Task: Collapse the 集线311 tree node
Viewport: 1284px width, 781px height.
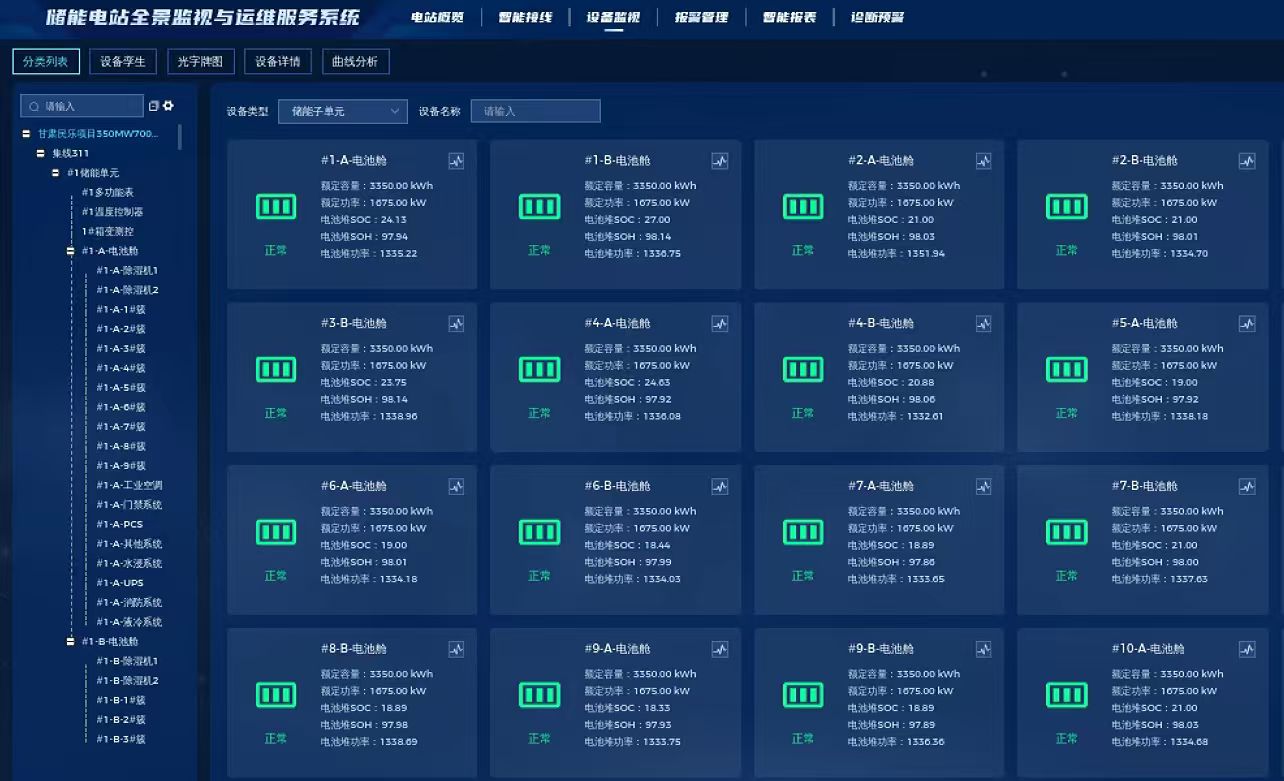Action: 41,153
